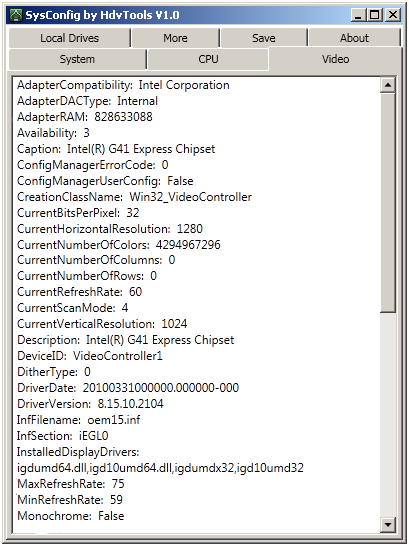Select the Availability: 3 line
This screenshot has height=546, width=409.
pyautogui.click(x=53, y=133)
